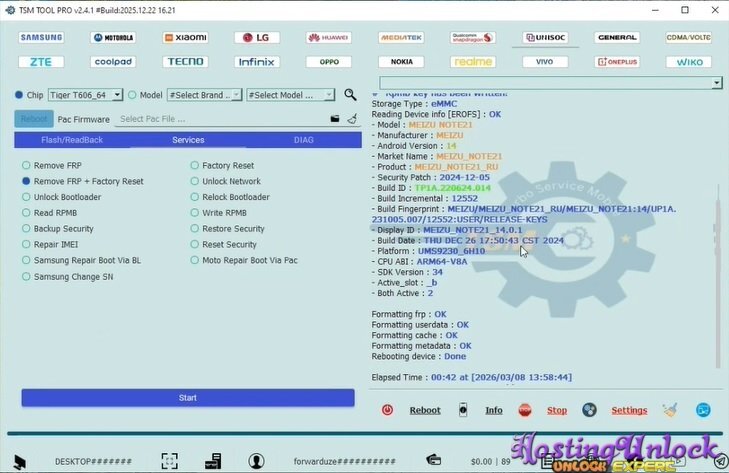Select the Motorola brand logo
This screenshot has width=729, height=473.
click(113, 37)
